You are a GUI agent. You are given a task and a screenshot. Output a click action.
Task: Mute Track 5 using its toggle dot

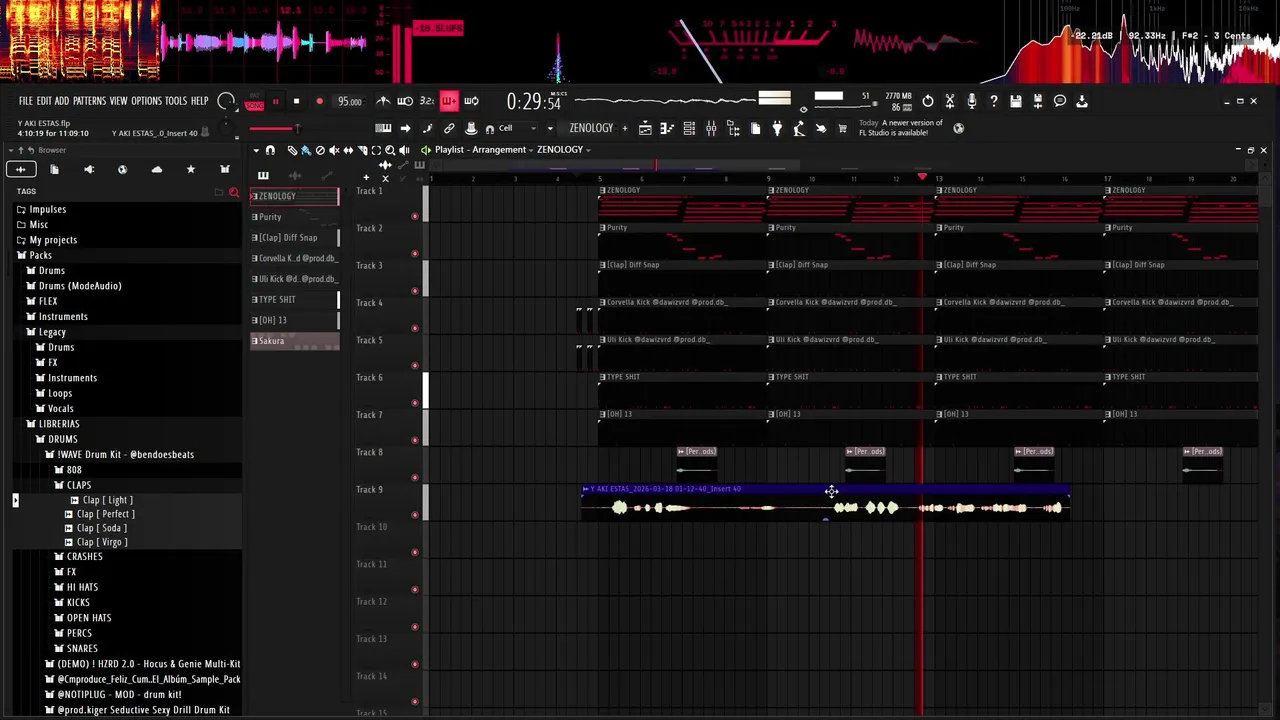point(415,365)
